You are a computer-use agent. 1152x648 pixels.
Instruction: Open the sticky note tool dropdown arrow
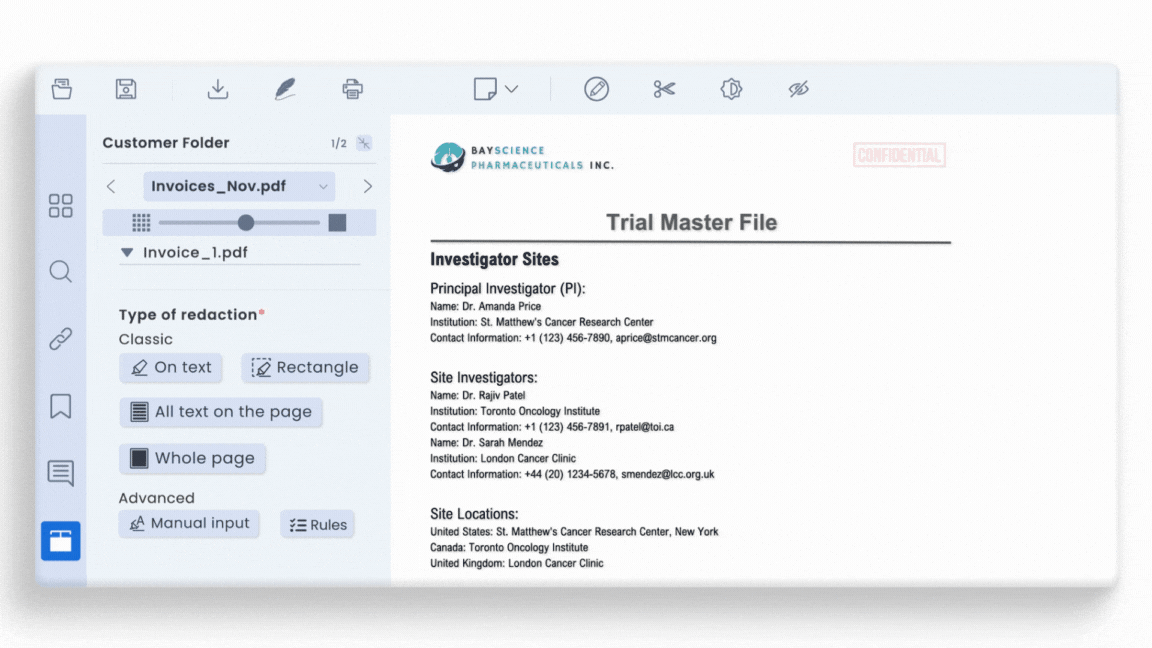tap(512, 89)
